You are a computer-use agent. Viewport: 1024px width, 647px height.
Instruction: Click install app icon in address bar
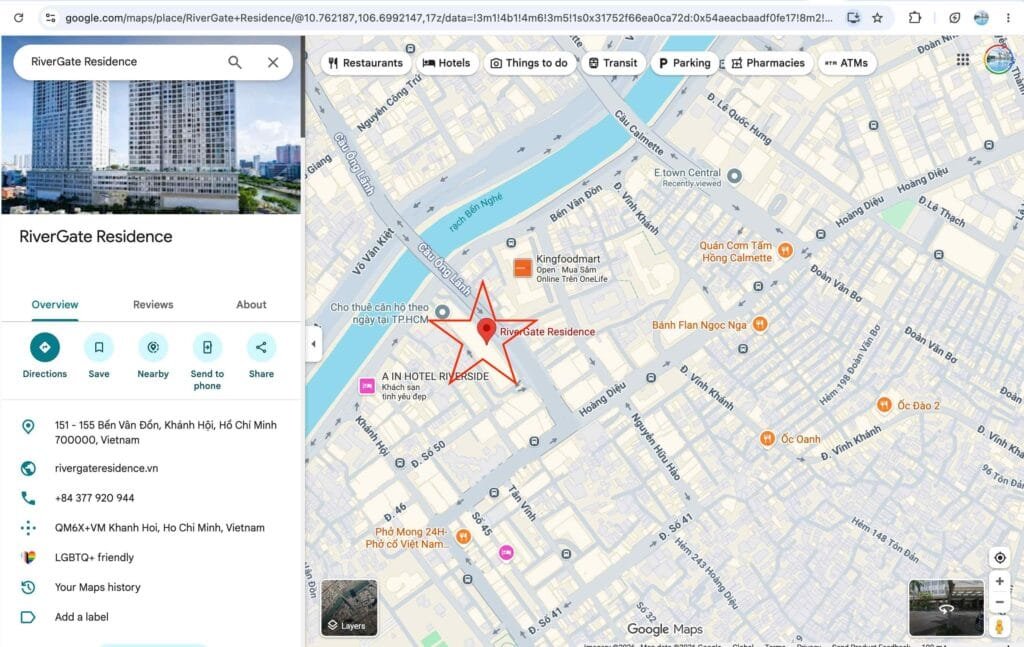pyautogui.click(x=853, y=18)
